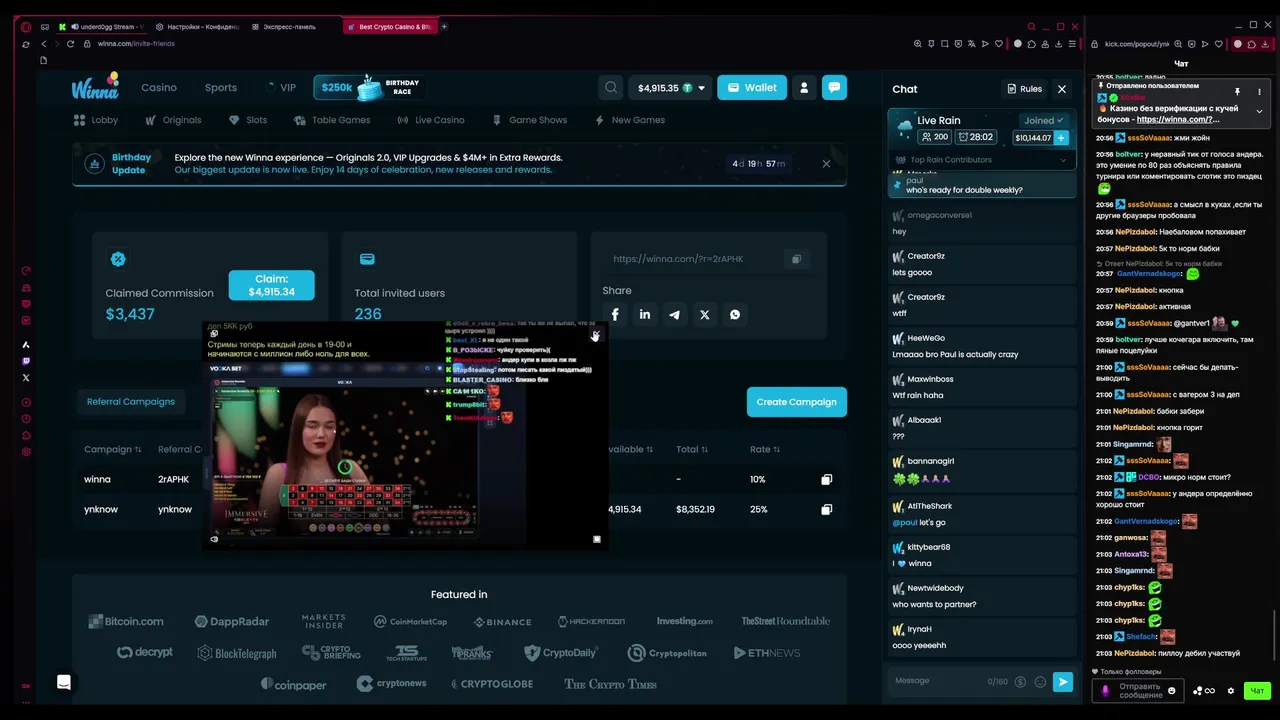Reload the winna.com page

click(70, 44)
